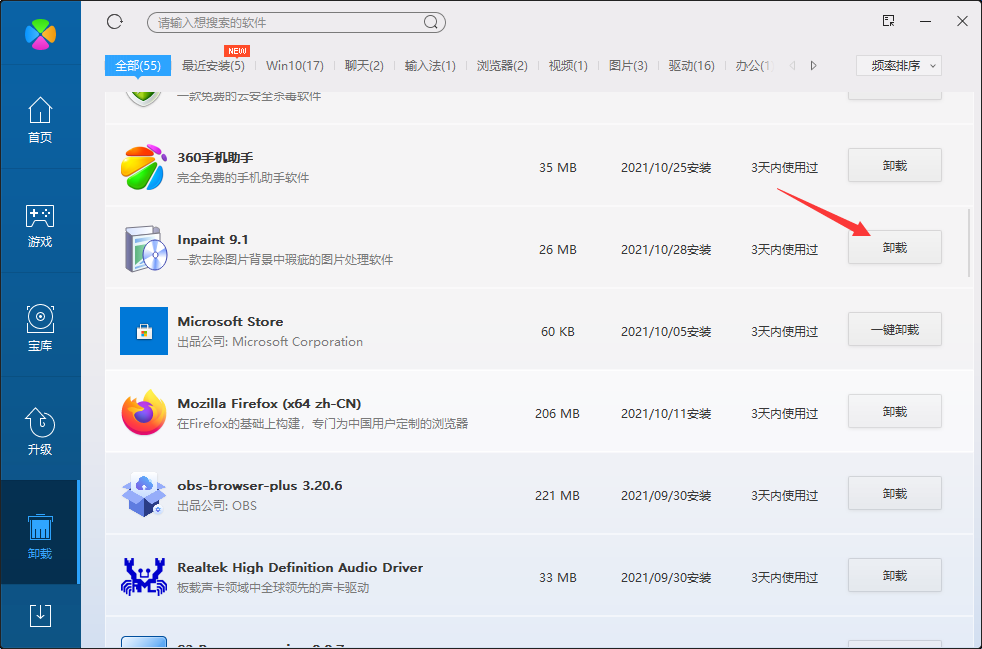Focus the software search input field
This screenshot has width=982, height=649.
pyautogui.click(x=296, y=23)
